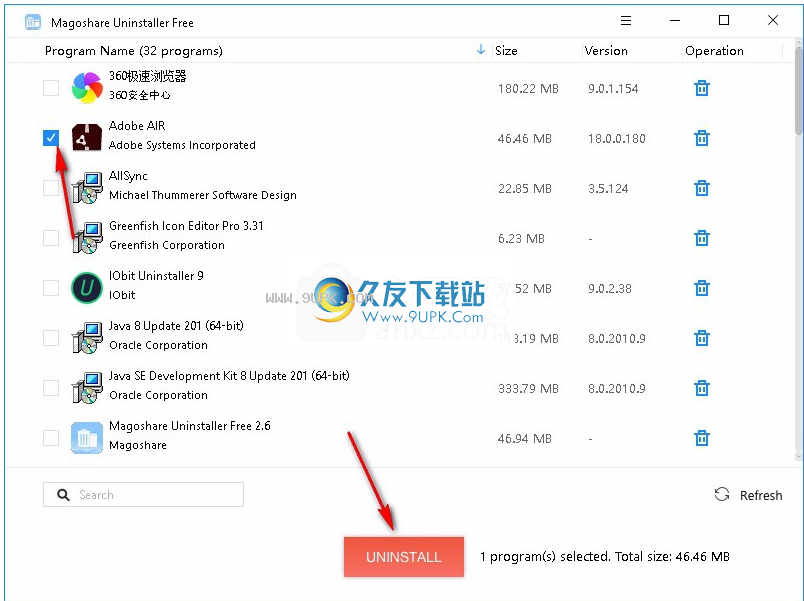Click size value 333.79 MB
This screenshot has height=601, width=804.
(528, 389)
